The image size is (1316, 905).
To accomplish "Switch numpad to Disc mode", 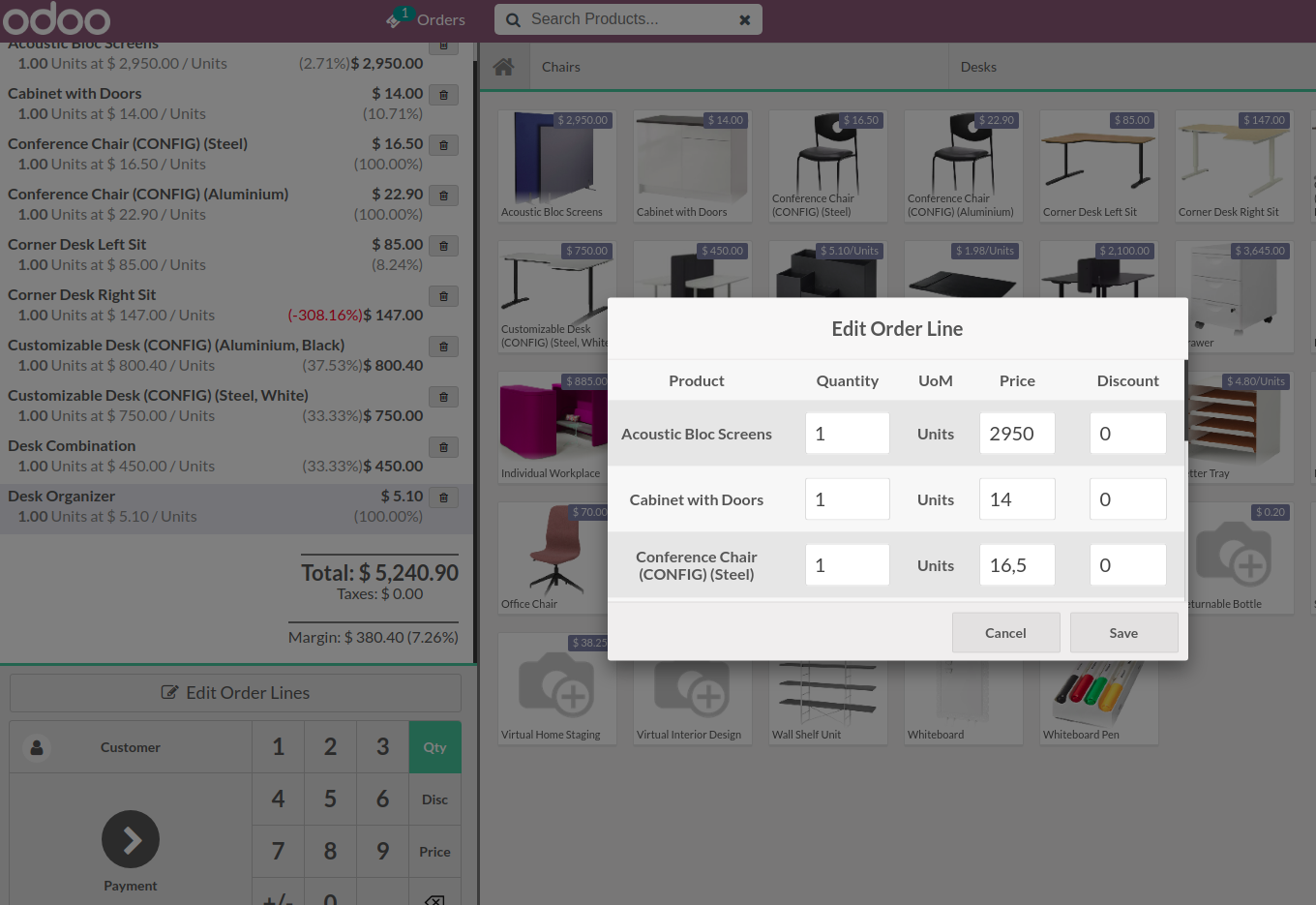I will click(434, 799).
